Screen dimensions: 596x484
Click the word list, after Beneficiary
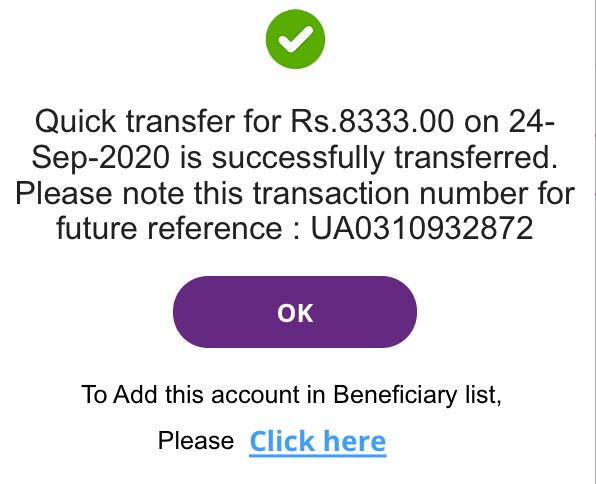tap(483, 394)
